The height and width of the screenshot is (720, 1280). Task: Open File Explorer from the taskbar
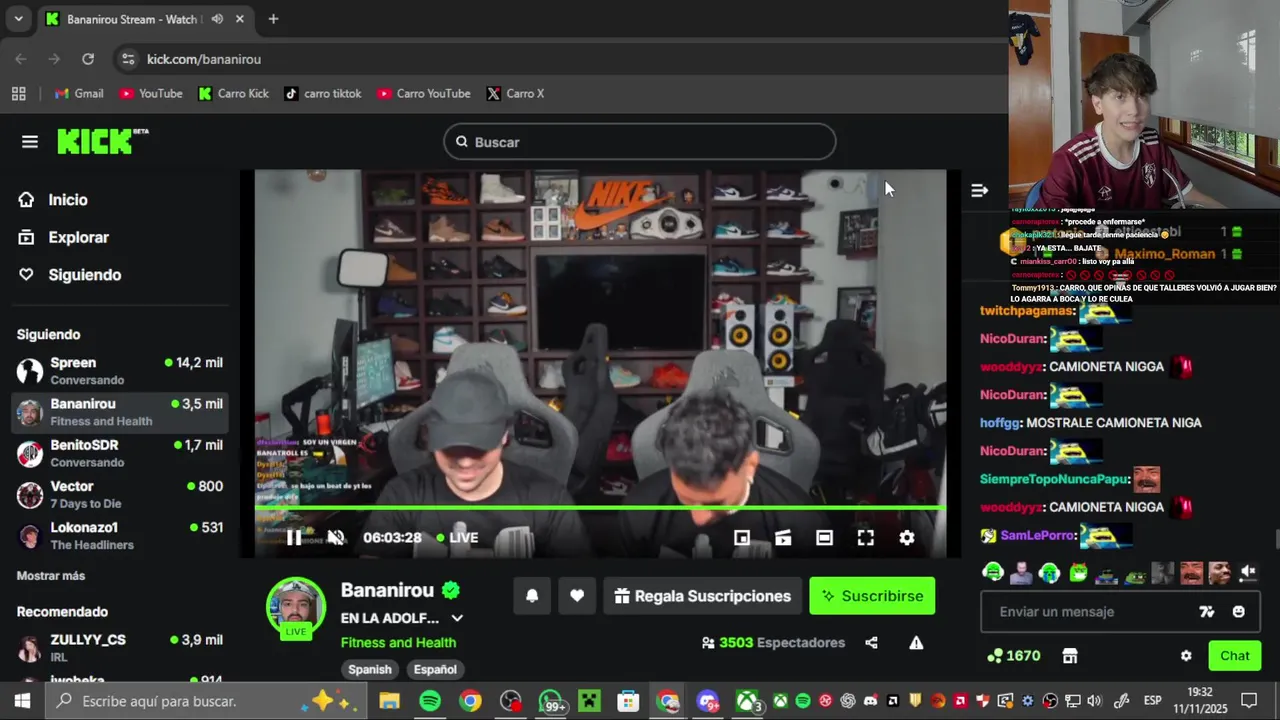coord(389,701)
